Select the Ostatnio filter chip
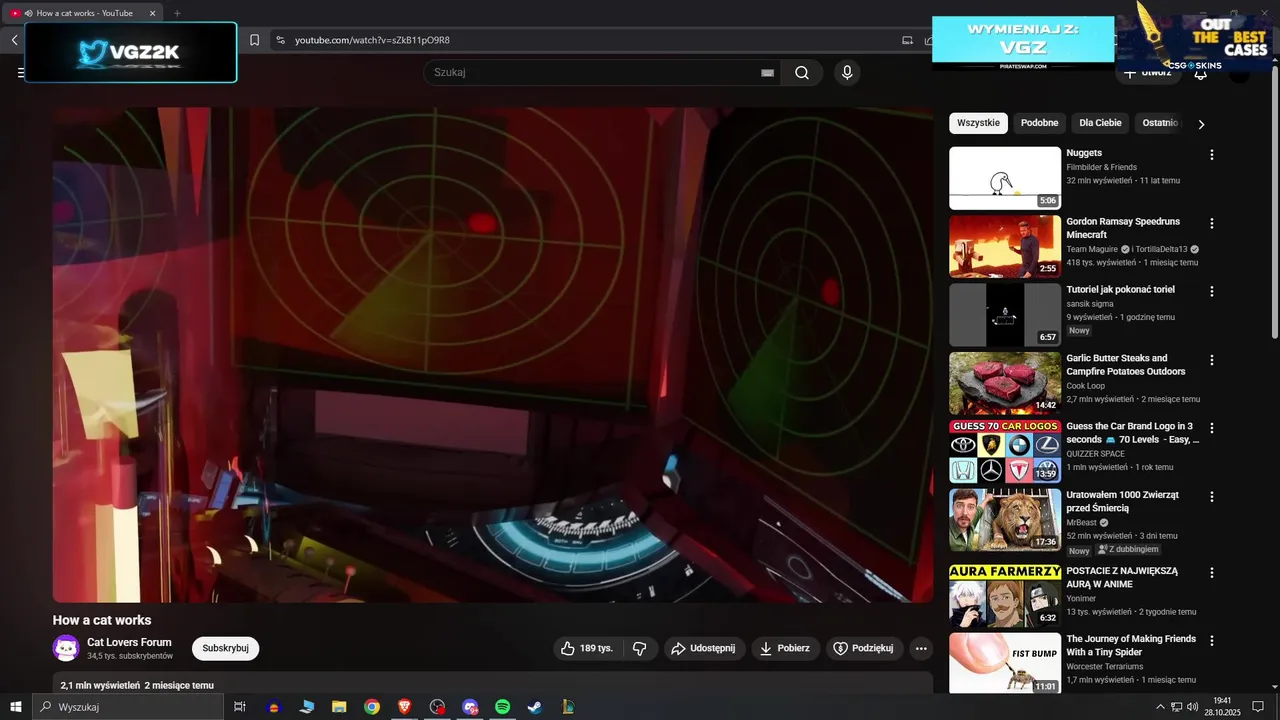The width and height of the screenshot is (1280, 720). pyautogui.click(x=1160, y=123)
